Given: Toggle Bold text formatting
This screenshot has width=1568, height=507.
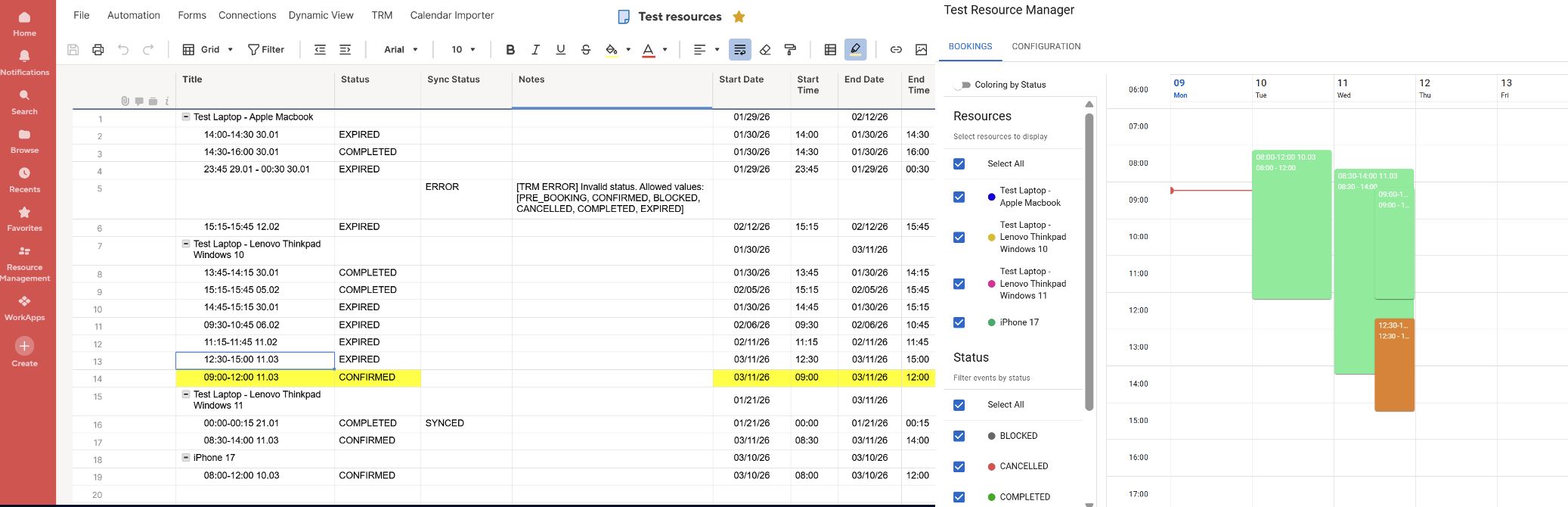Looking at the screenshot, I should pyautogui.click(x=510, y=50).
